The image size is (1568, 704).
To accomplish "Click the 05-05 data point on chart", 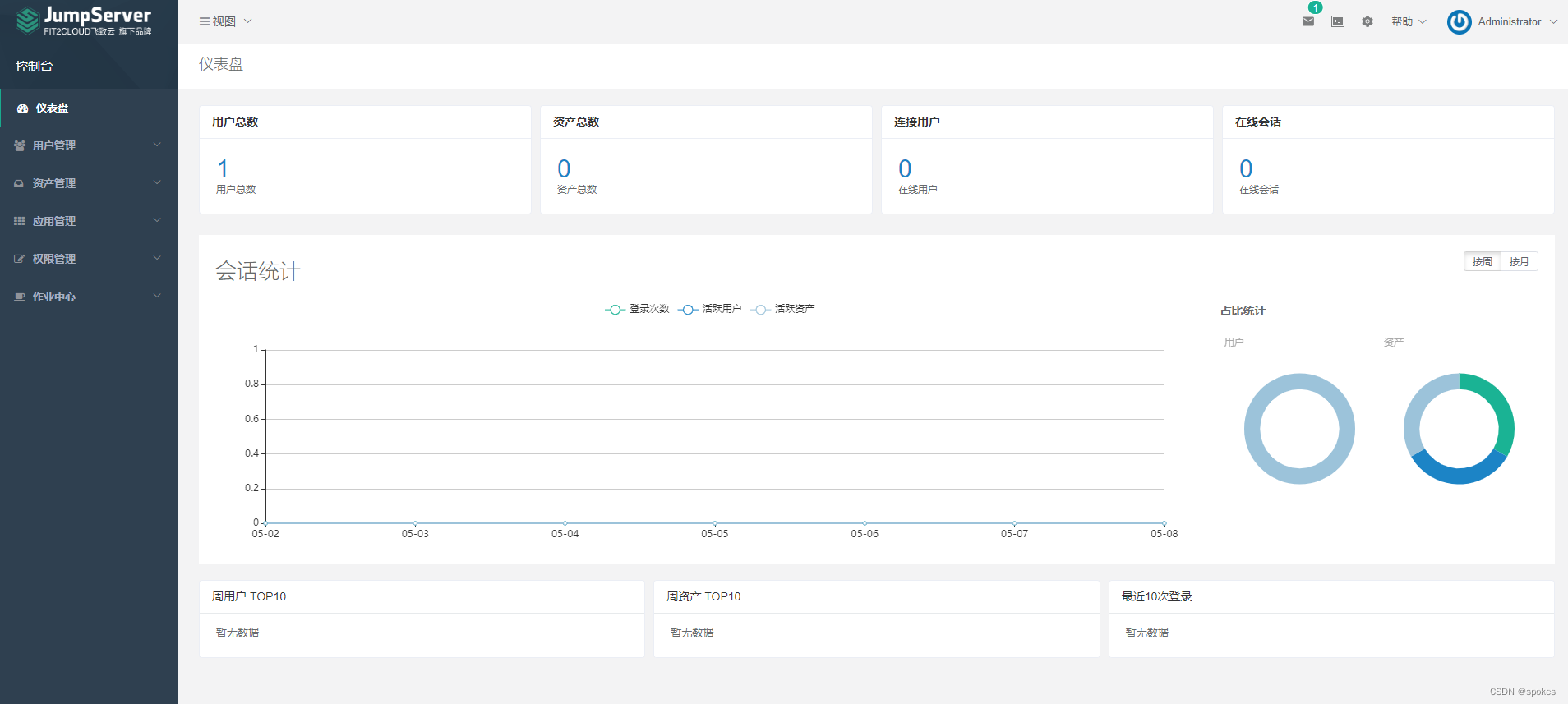I will (x=715, y=523).
